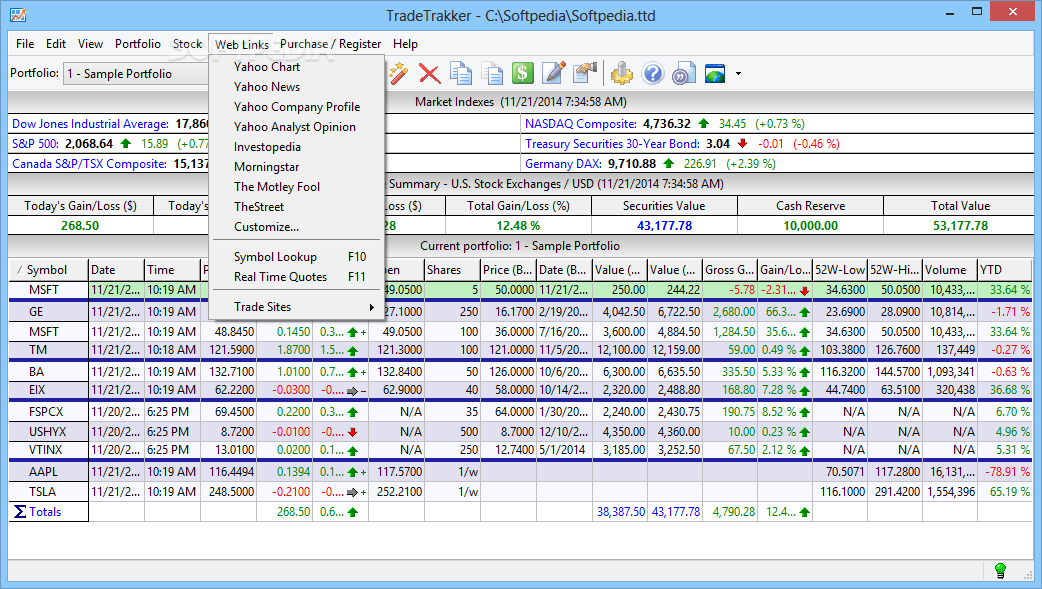1042x589 pixels.
Task: Open the Edit menu
Action: point(56,44)
